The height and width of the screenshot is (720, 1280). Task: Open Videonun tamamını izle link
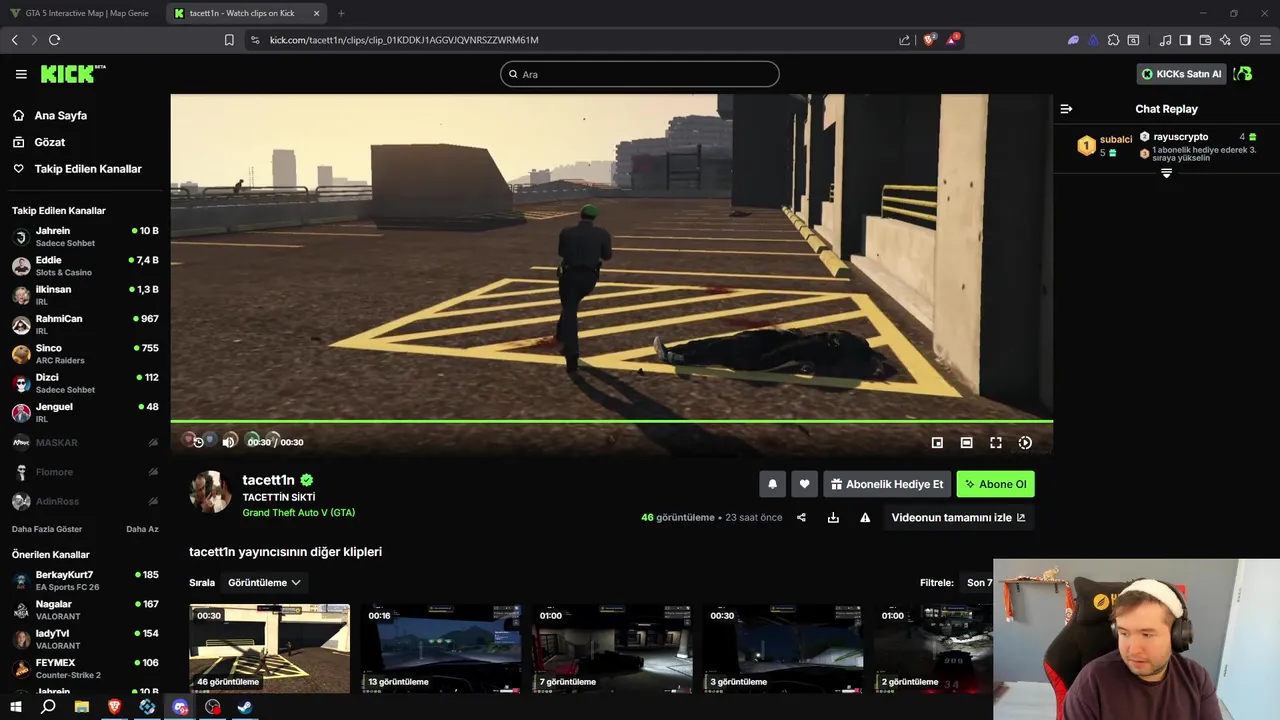958,517
